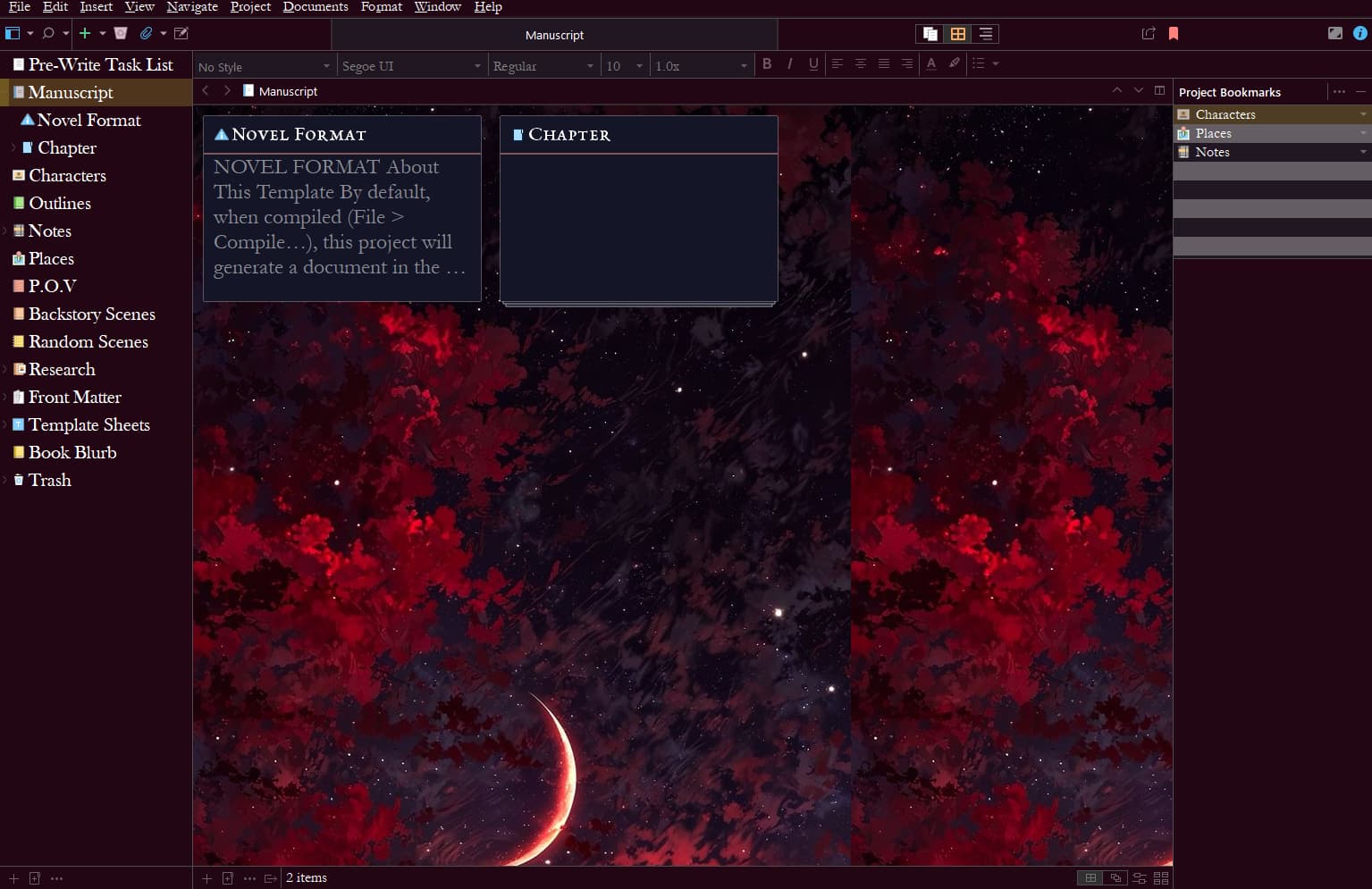Justify text alignment icon
The image size is (1372, 889).
884,63
